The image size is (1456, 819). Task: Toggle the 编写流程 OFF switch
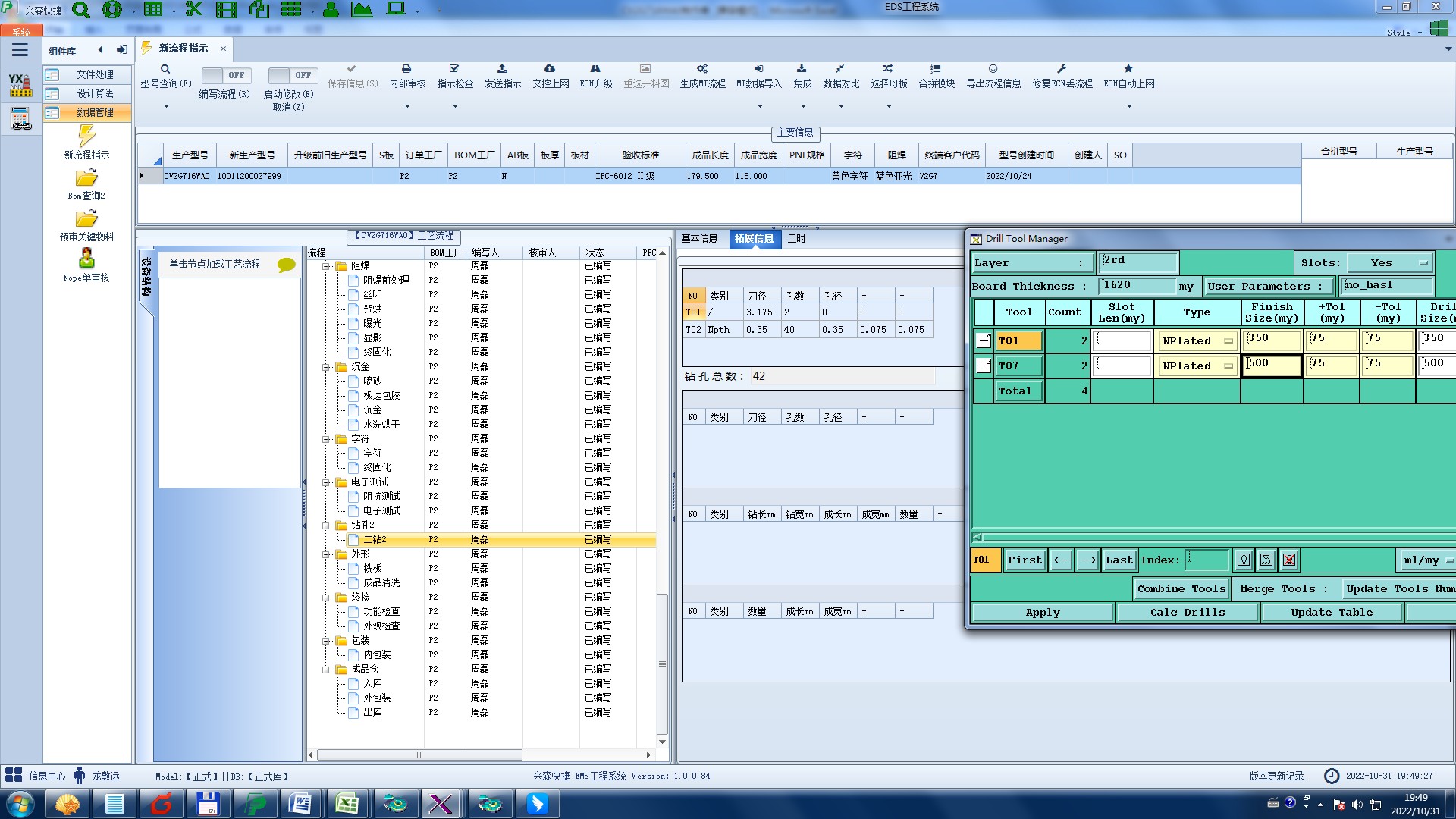(224, 75)
